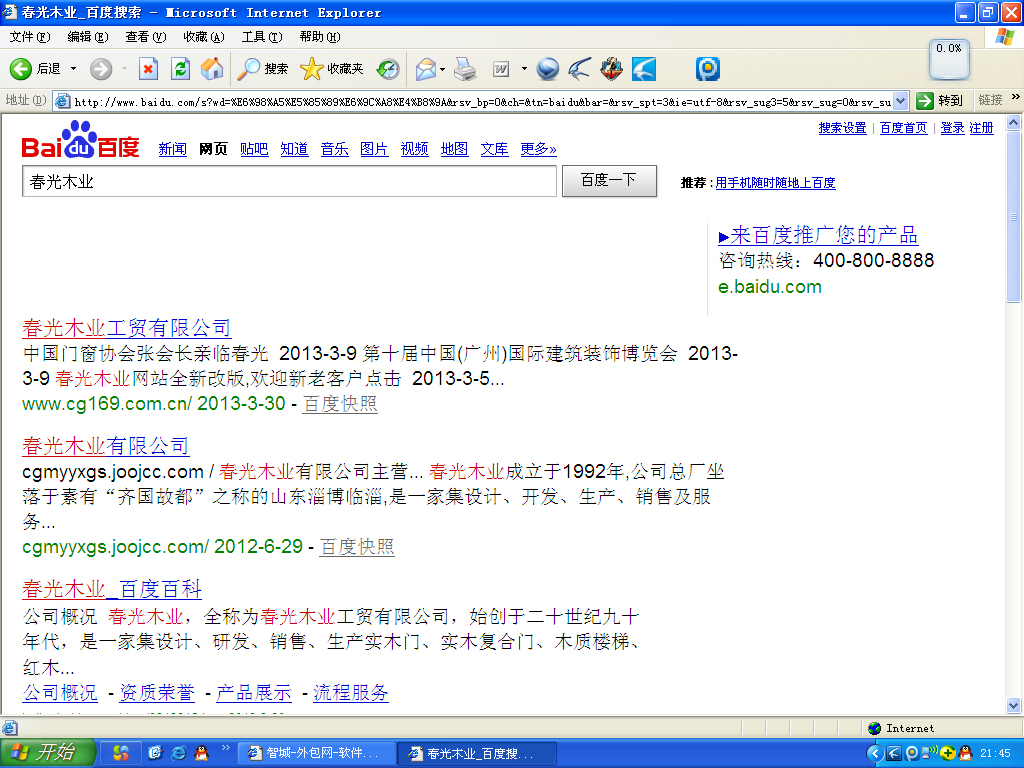The width and height of the screenshot is (1024, 768).
Task: Open the mail button dropdown arrow
Action: pyautogui.click(x=443, y=69)
